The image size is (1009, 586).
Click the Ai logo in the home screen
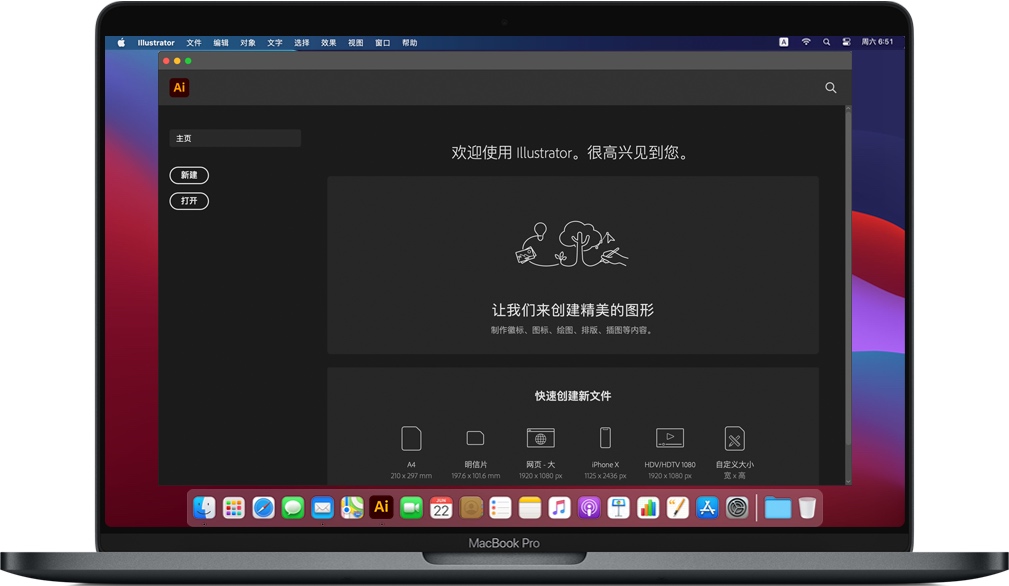coord(179,87)
